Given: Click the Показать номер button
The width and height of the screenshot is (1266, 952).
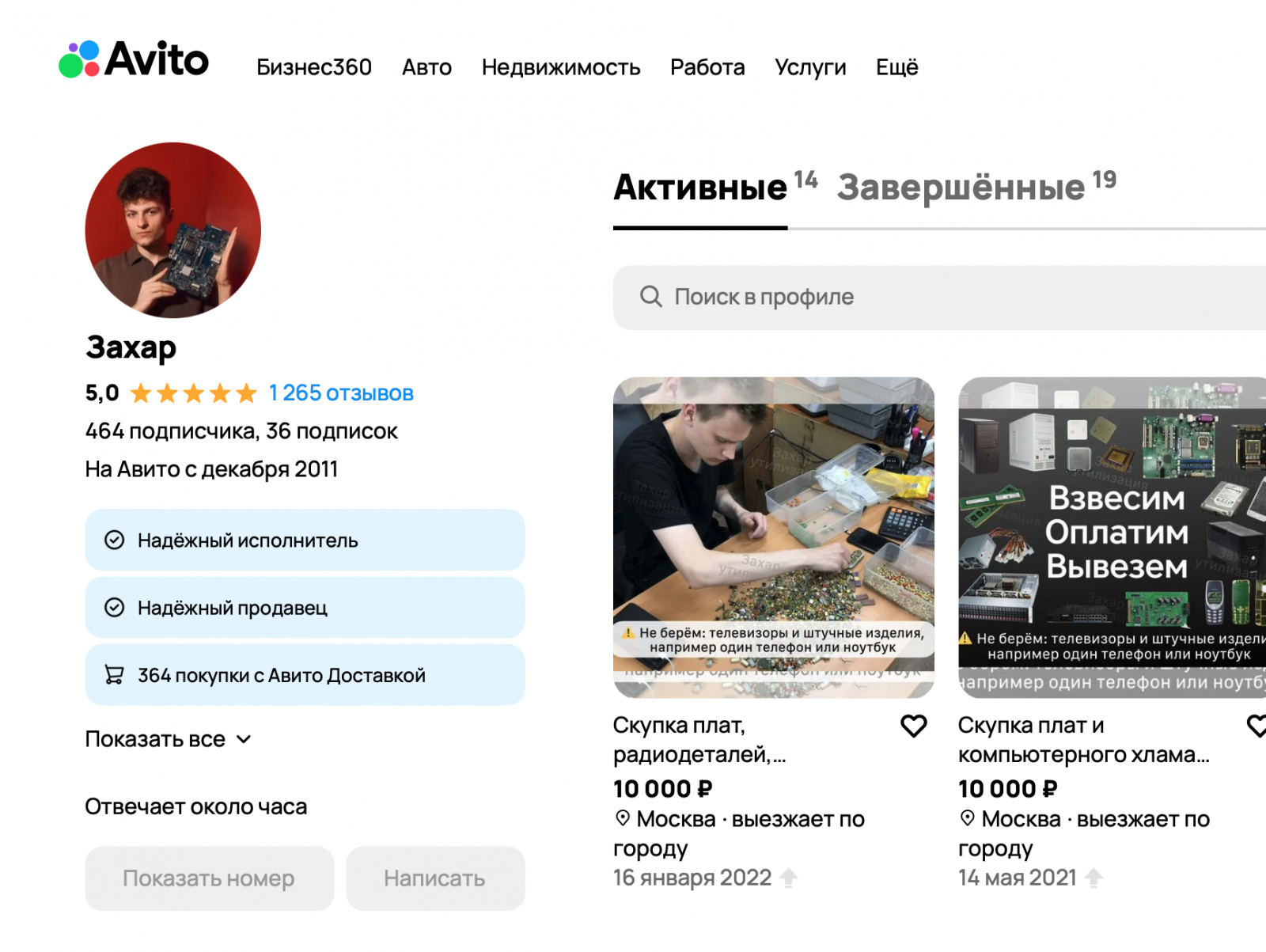Looking at the screenshot, I should coord(210,878).
